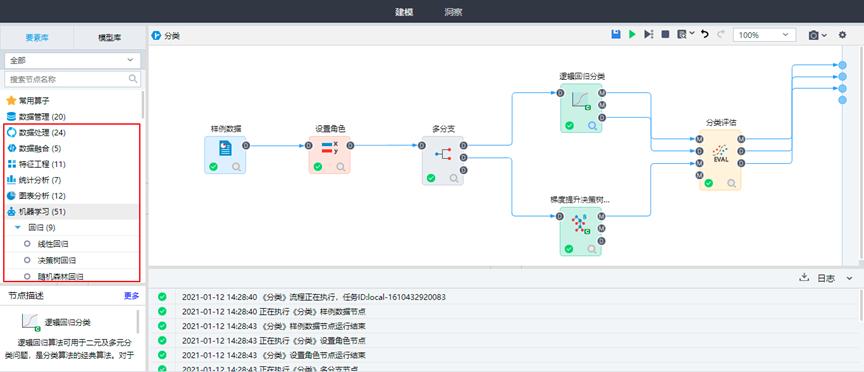Open the view-data icon in the toolbar
Viewport: 864px width, 372px height.
pyautogui.click(x=682, y=35)
